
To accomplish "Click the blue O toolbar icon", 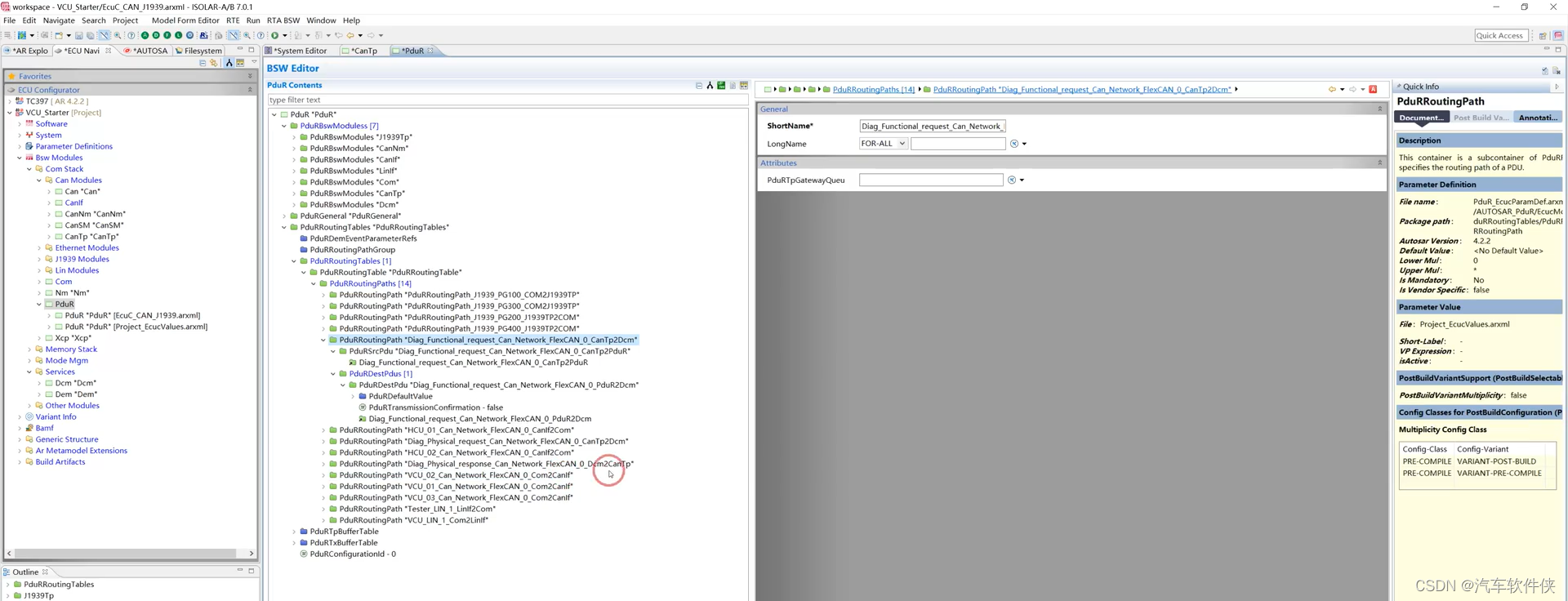I will click(x=189, y=35).
